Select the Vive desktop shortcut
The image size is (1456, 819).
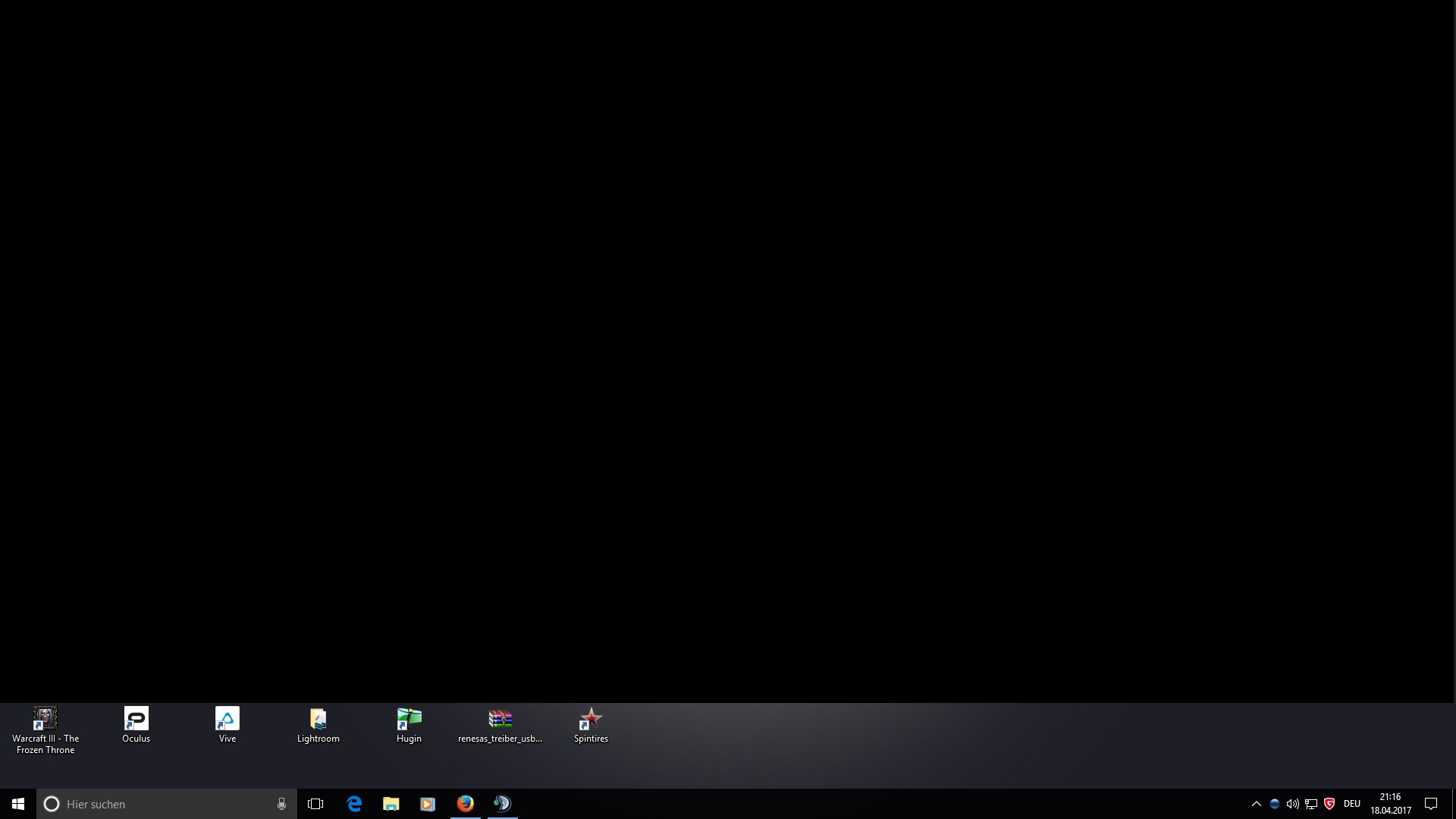coord(227,719)
